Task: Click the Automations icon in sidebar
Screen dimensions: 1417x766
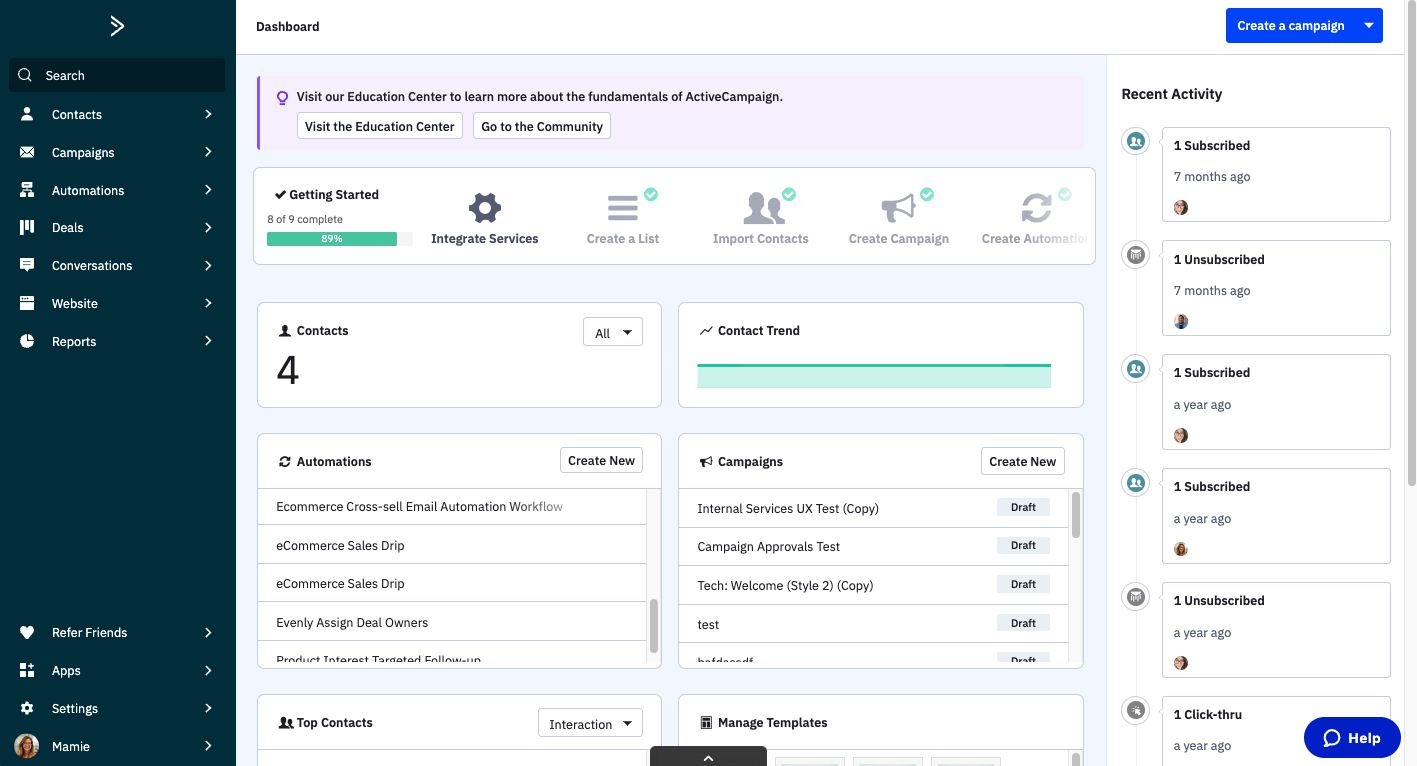Action: (x=27, y=190)
